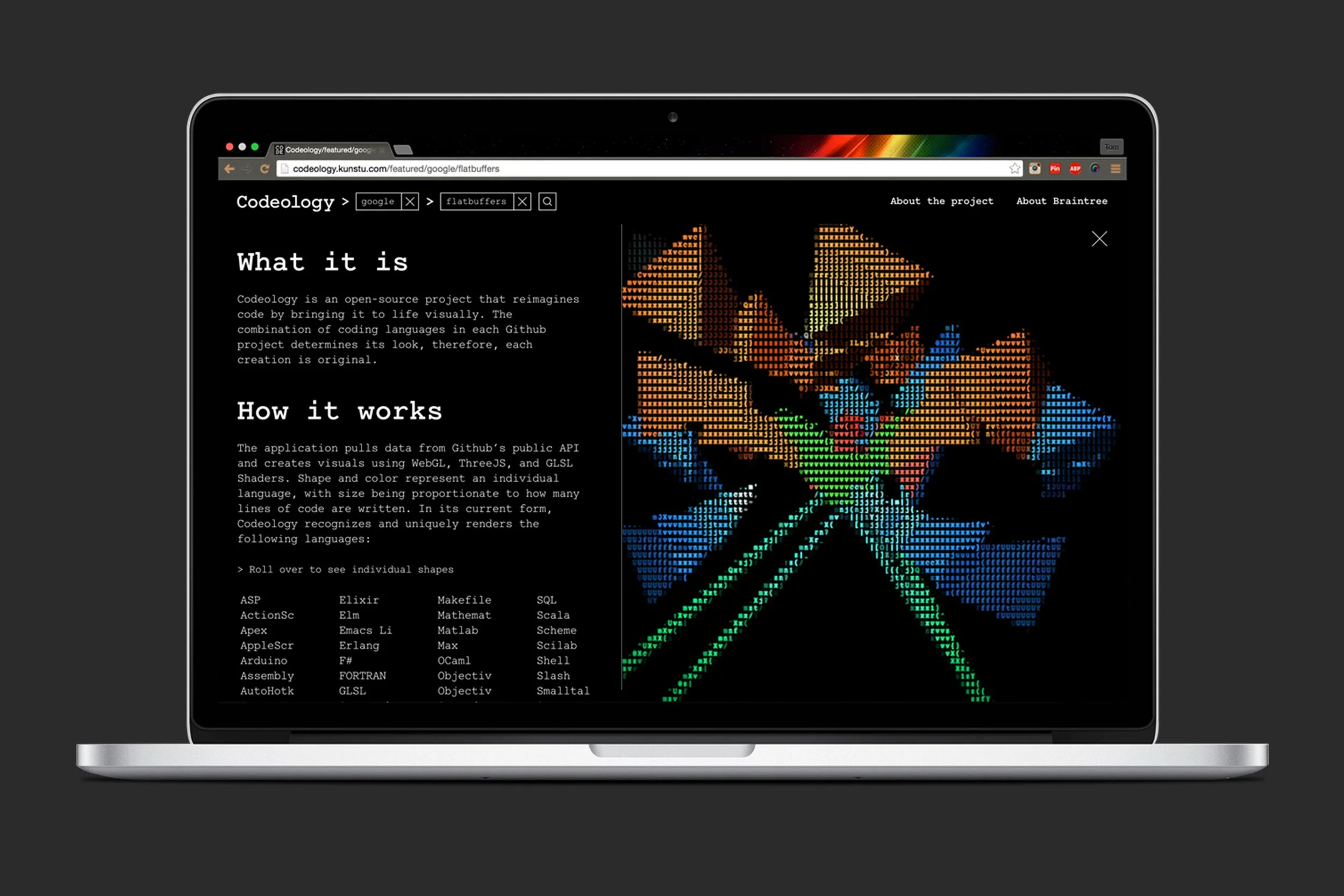Image resolution: width=1344 pixels, height=896 pixels.
Task: Click the Codeology logo title
Action: 285,202
